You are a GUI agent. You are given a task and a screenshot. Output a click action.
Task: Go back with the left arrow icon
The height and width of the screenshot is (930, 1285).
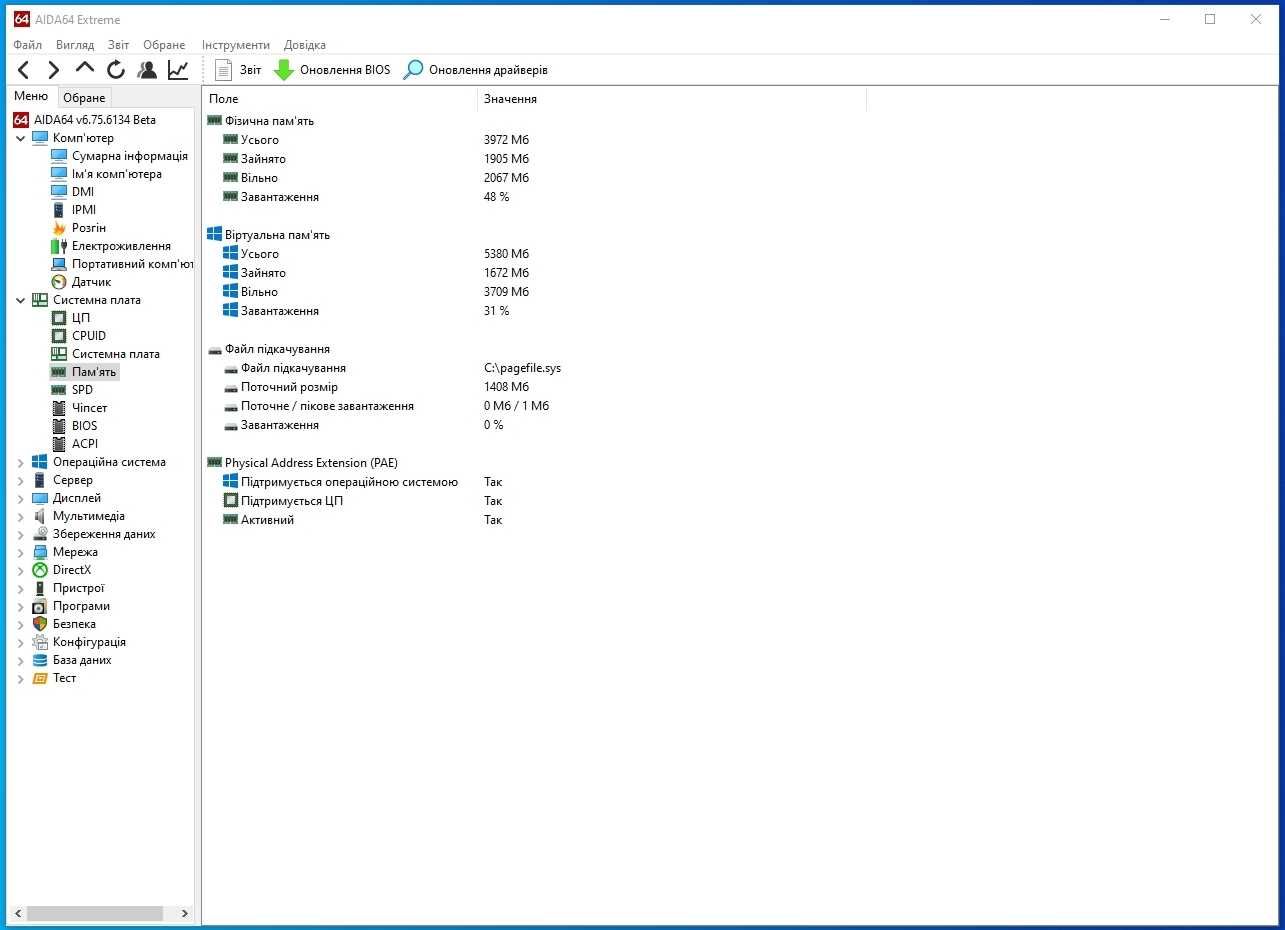click(24, 70)
